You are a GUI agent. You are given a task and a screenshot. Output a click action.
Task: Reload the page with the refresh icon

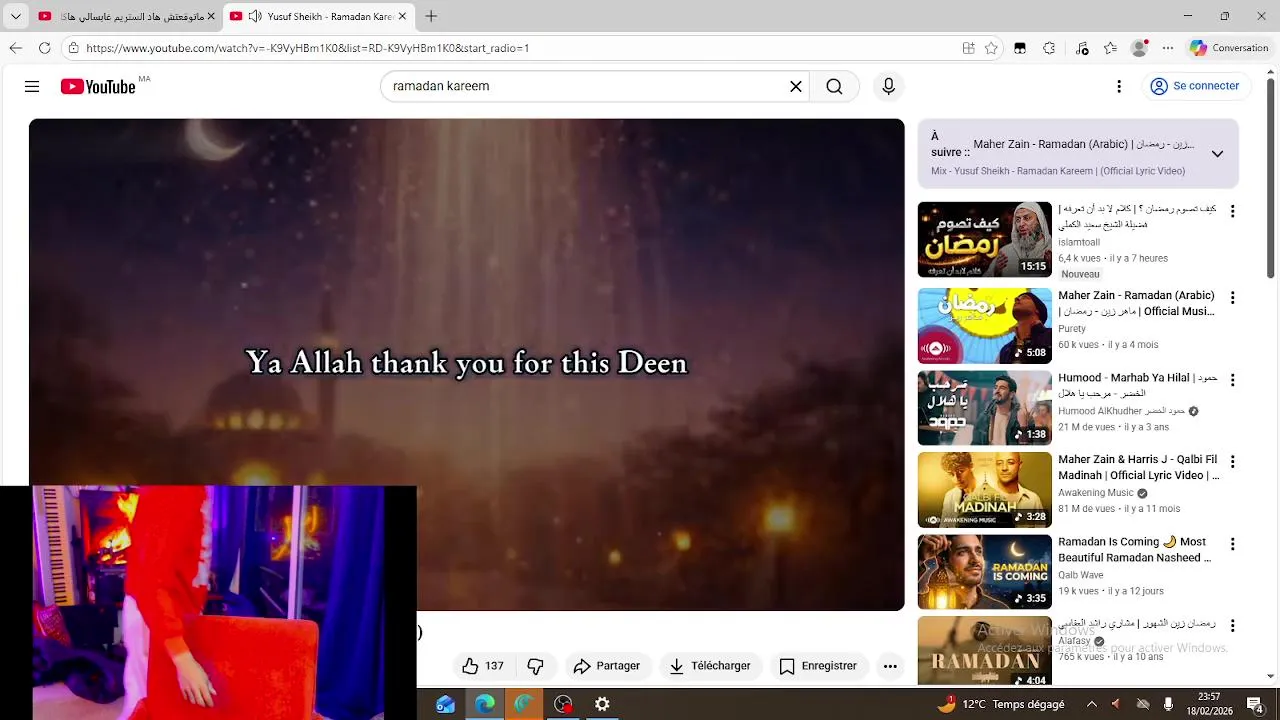[45, 48]
